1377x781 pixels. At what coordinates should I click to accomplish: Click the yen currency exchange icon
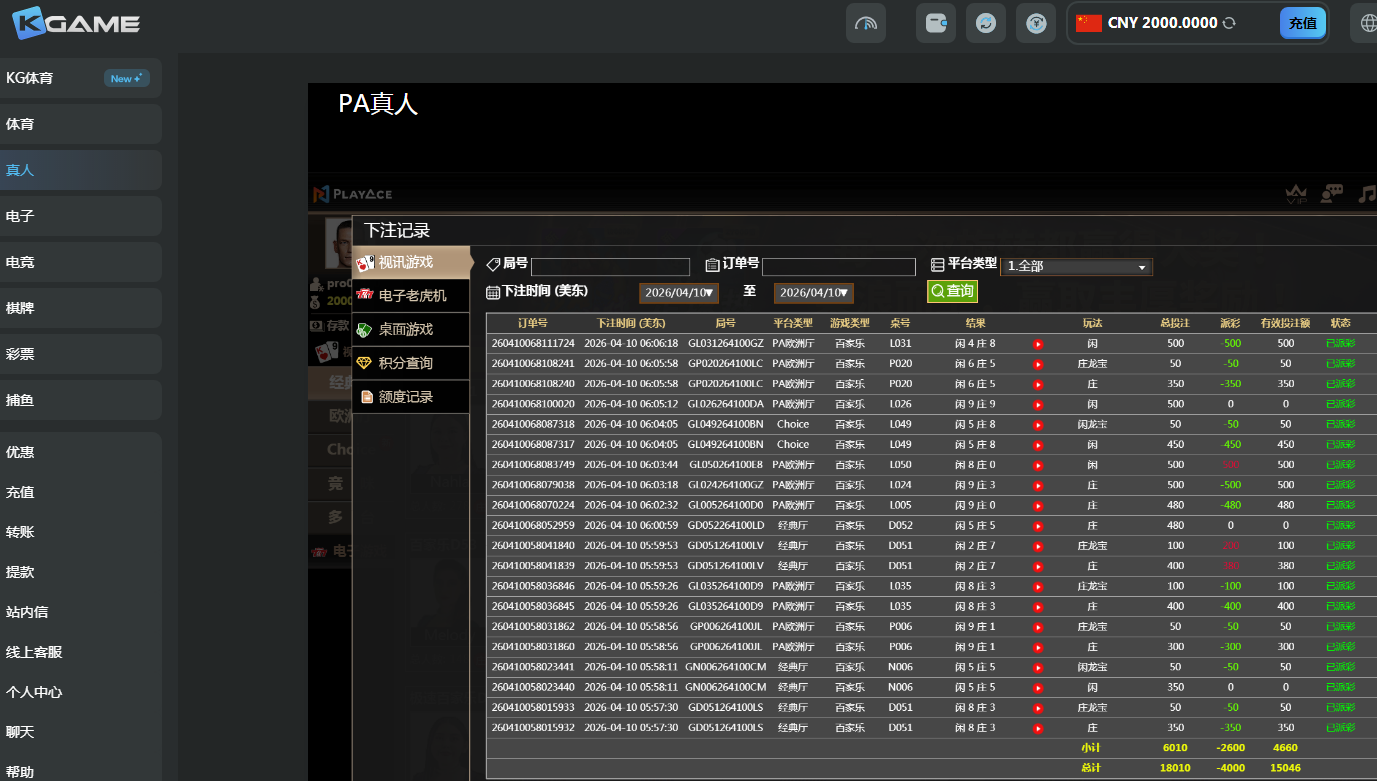[x=1036, y=23]
